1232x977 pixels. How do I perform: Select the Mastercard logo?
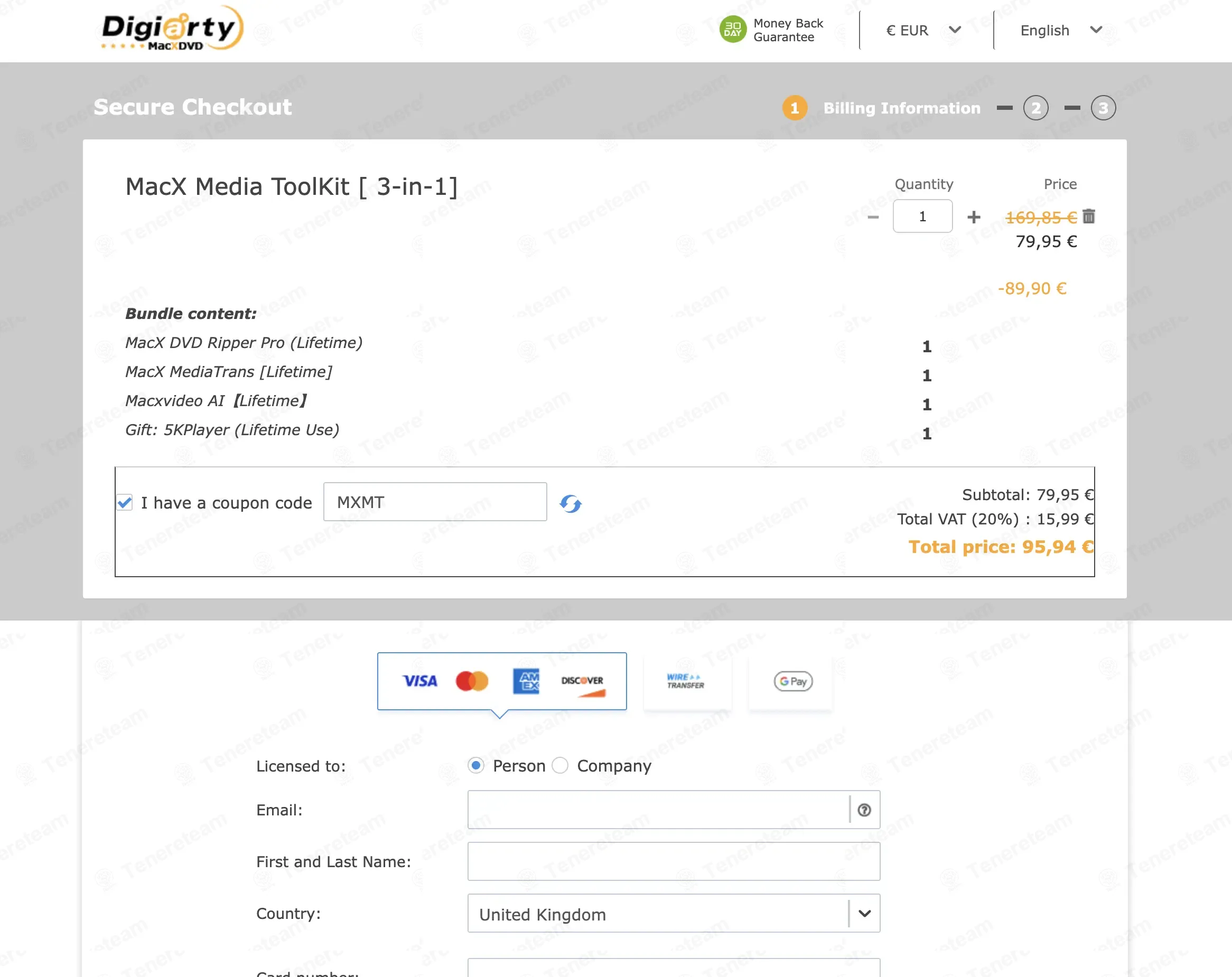tap(472, 681)
